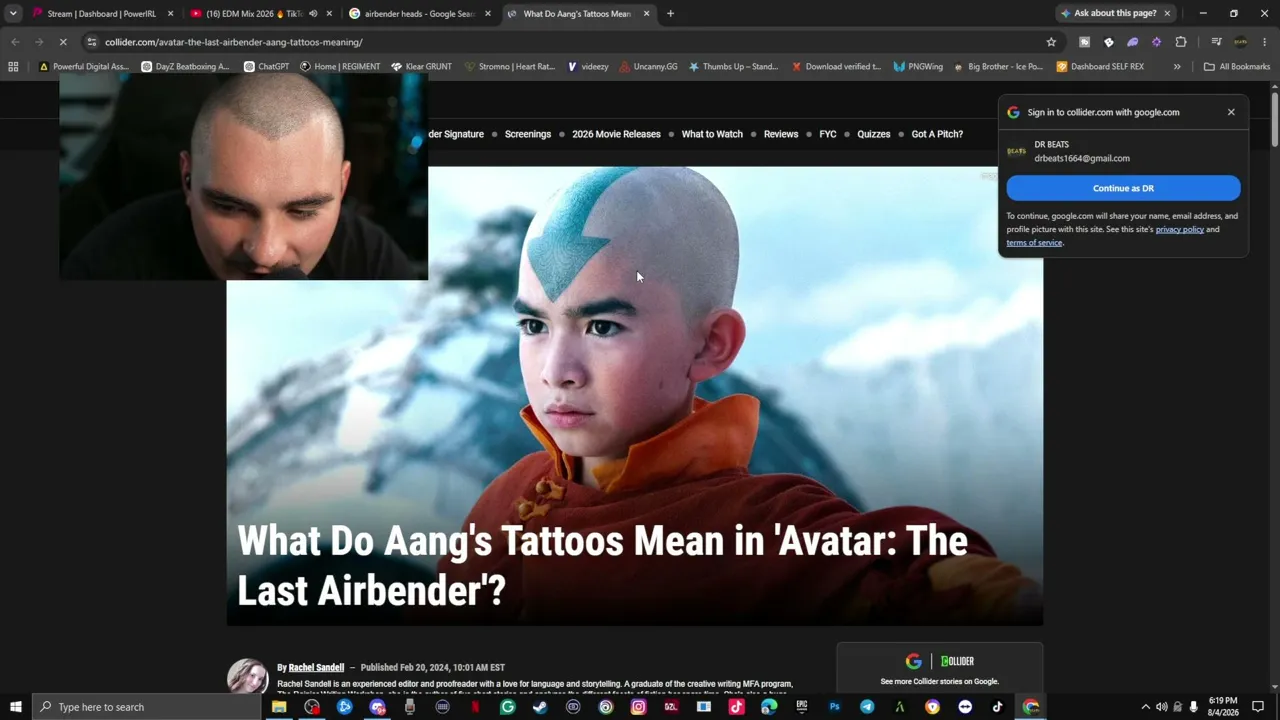Open the apps grid in bookmarks bar
Image resolution: width=1280 pixels, height=720 pixels.
pyautogui.click(x=13, y=67)
